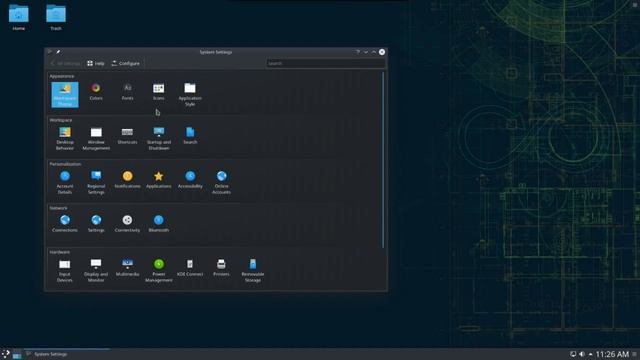640x360 pixels.
Task: Open Removable Storage settings
Action: pyautogui.click(x=253, y=271)
